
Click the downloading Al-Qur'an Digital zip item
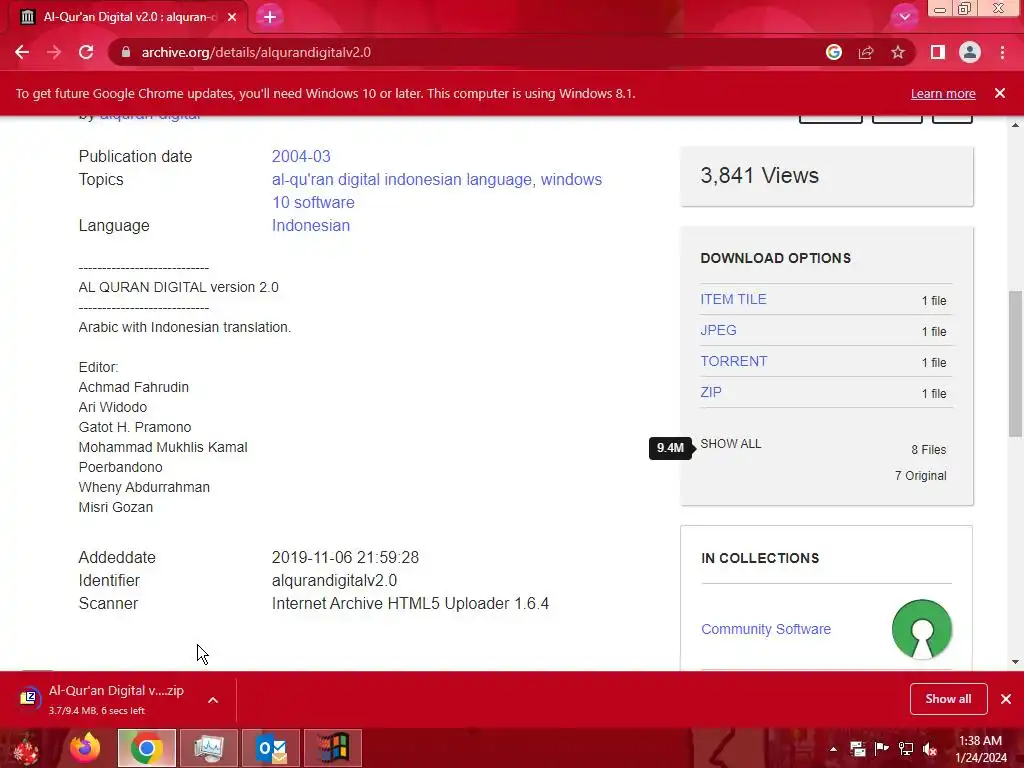(116, 699)
